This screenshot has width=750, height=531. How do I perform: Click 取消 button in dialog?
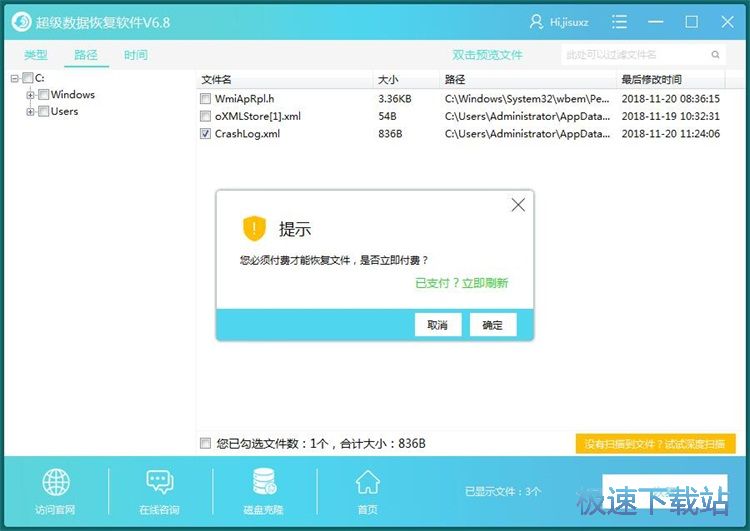[x=438, y=325]
